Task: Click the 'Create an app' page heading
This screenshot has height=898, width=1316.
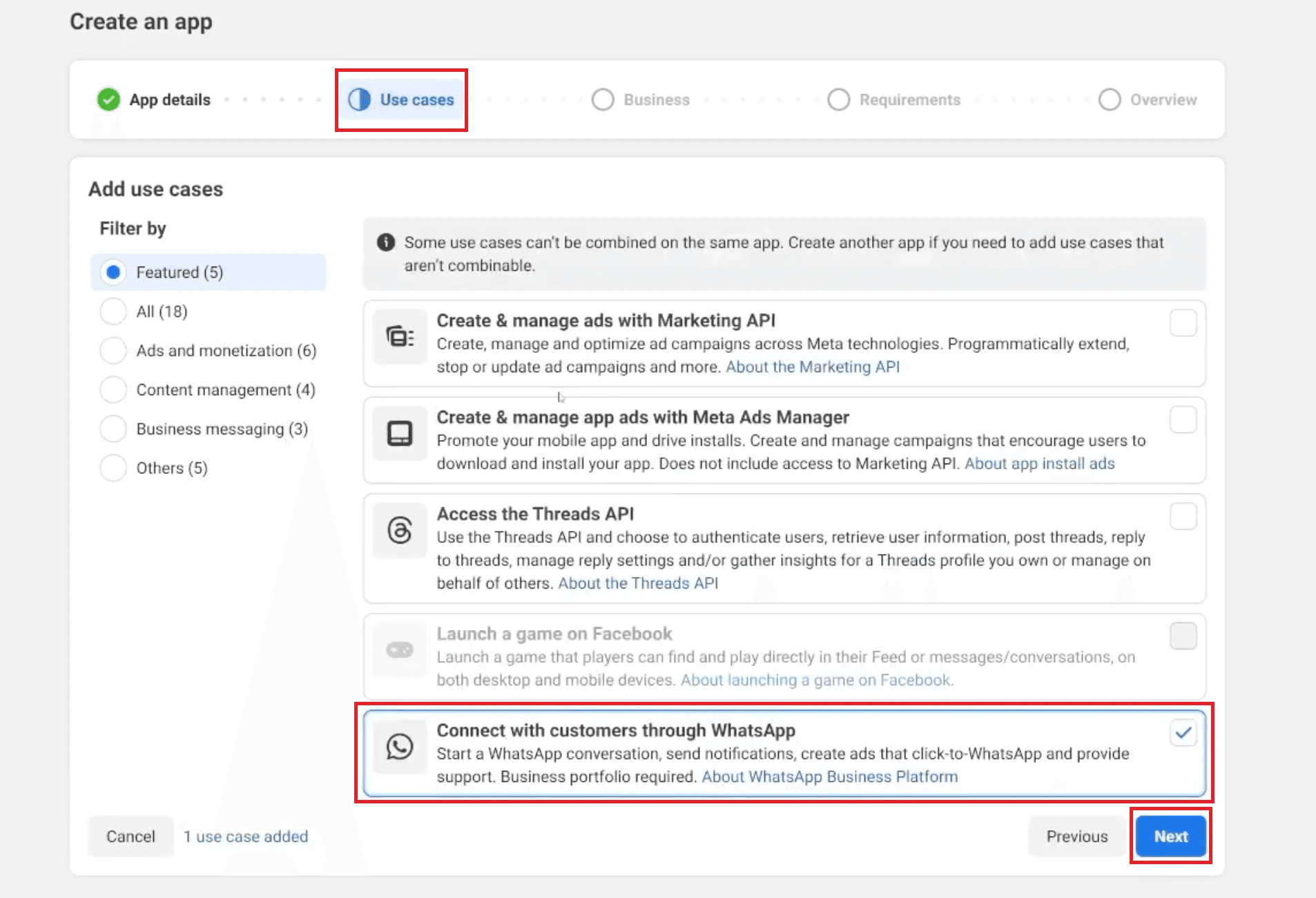Action: 141,22
